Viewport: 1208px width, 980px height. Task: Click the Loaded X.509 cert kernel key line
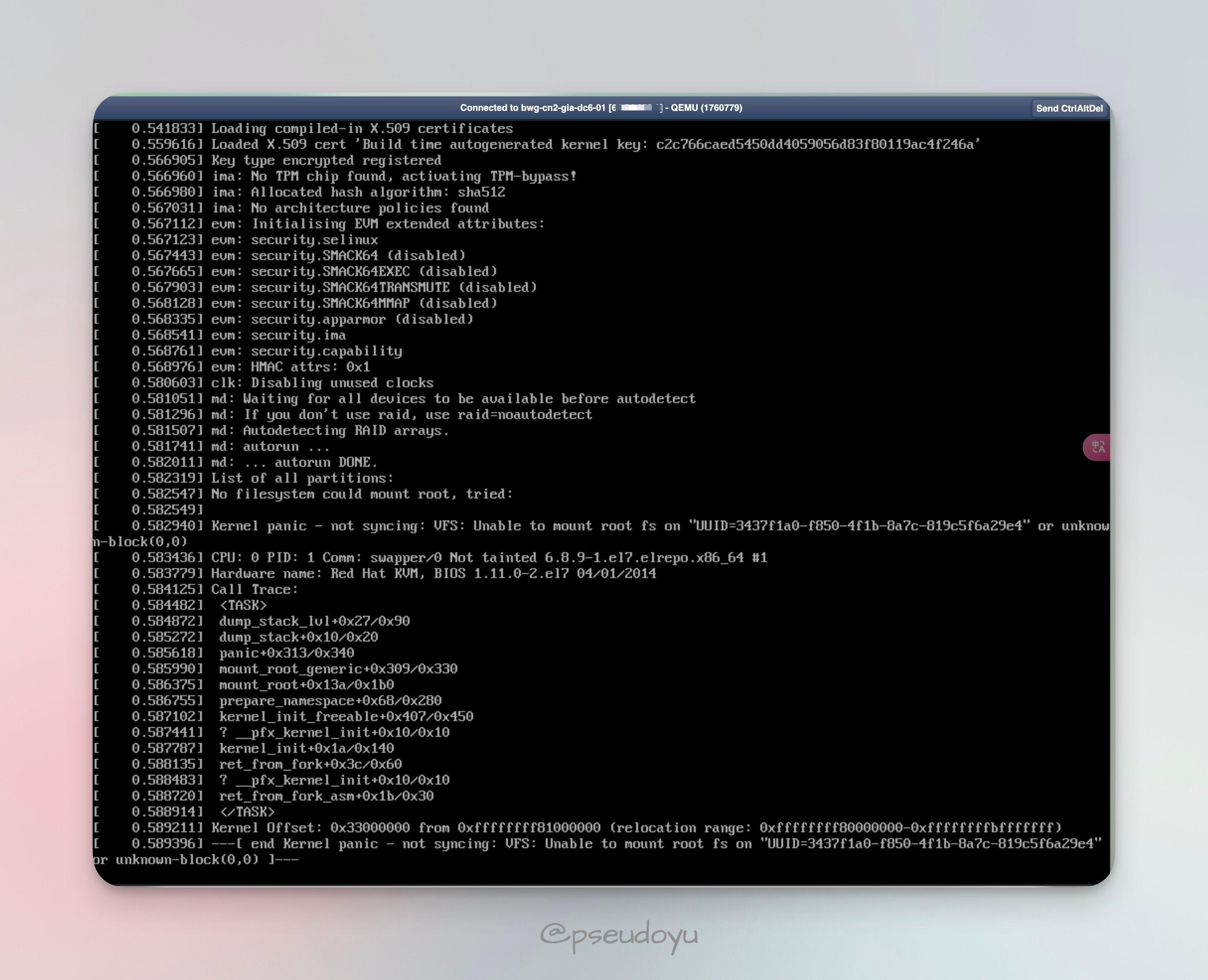click(x=537, y=145)
